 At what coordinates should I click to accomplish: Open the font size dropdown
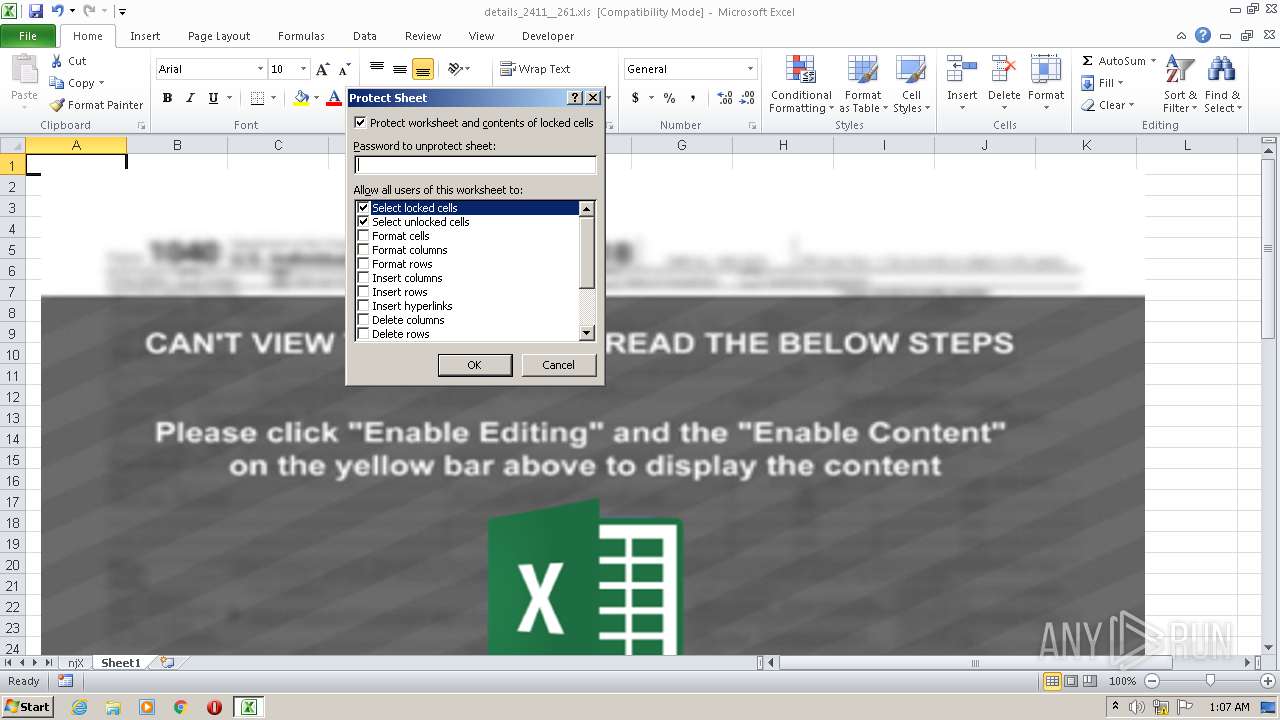(x=303, y=69)
